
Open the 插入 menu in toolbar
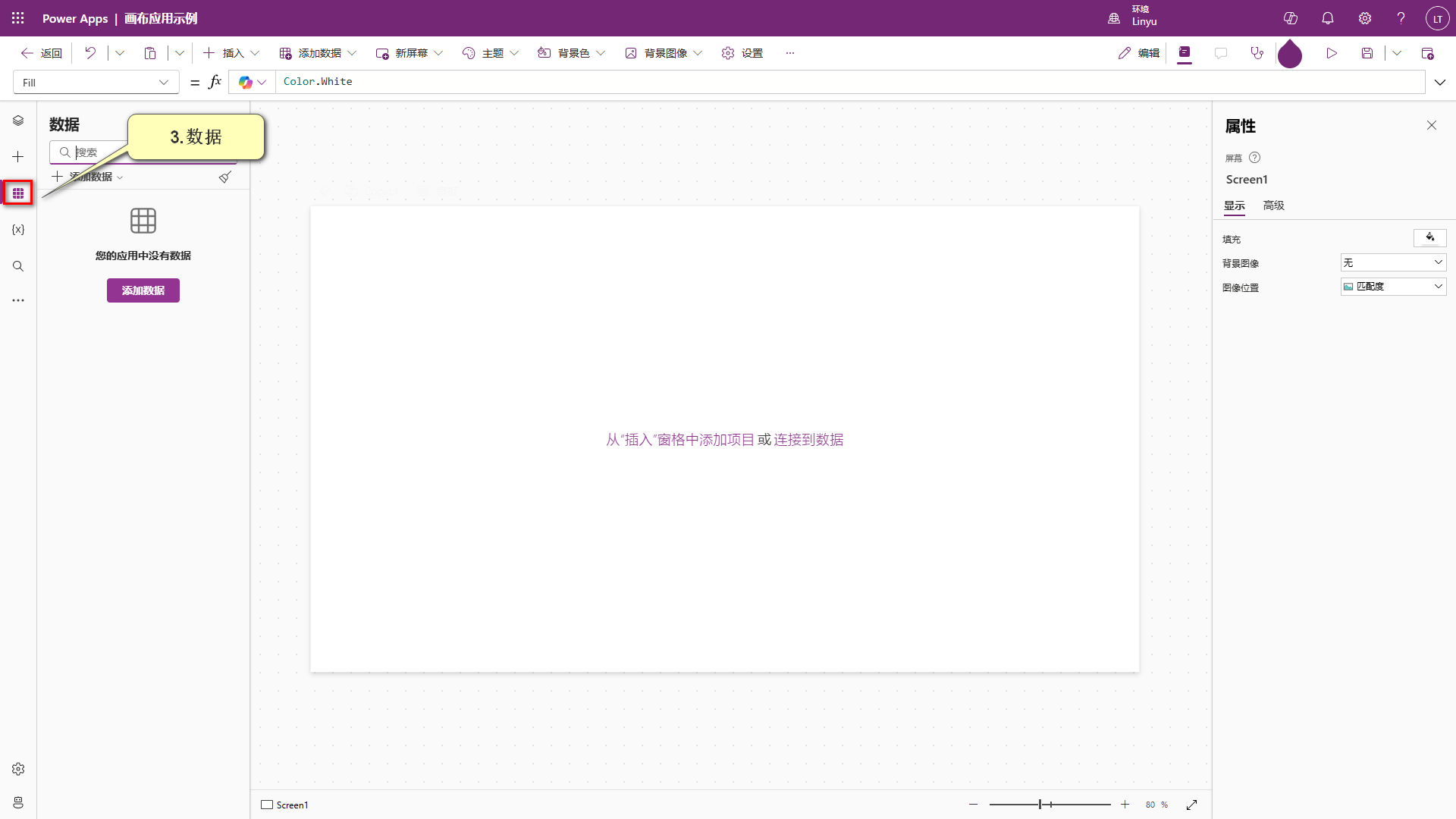tap(232, 53)
